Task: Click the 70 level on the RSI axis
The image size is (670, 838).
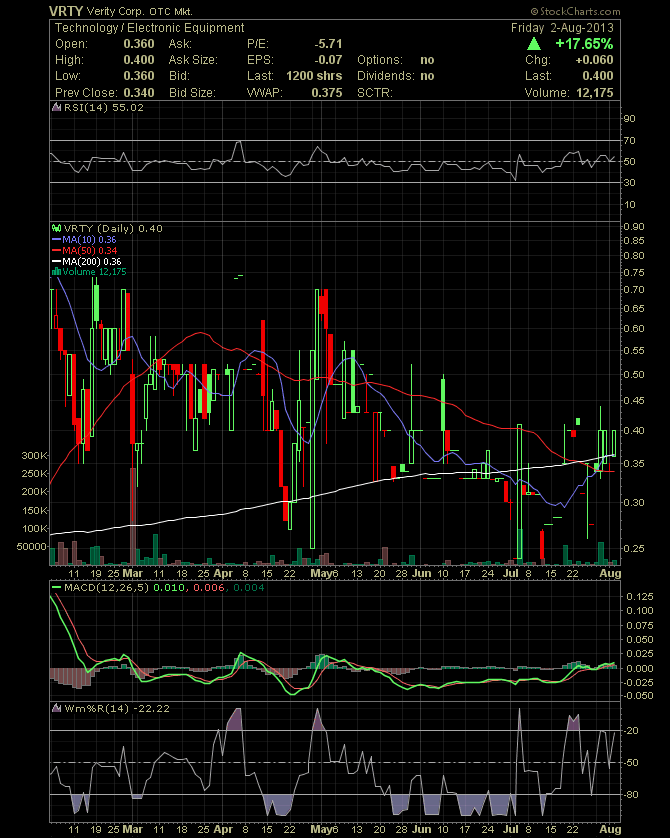Action: click(629, 141)
